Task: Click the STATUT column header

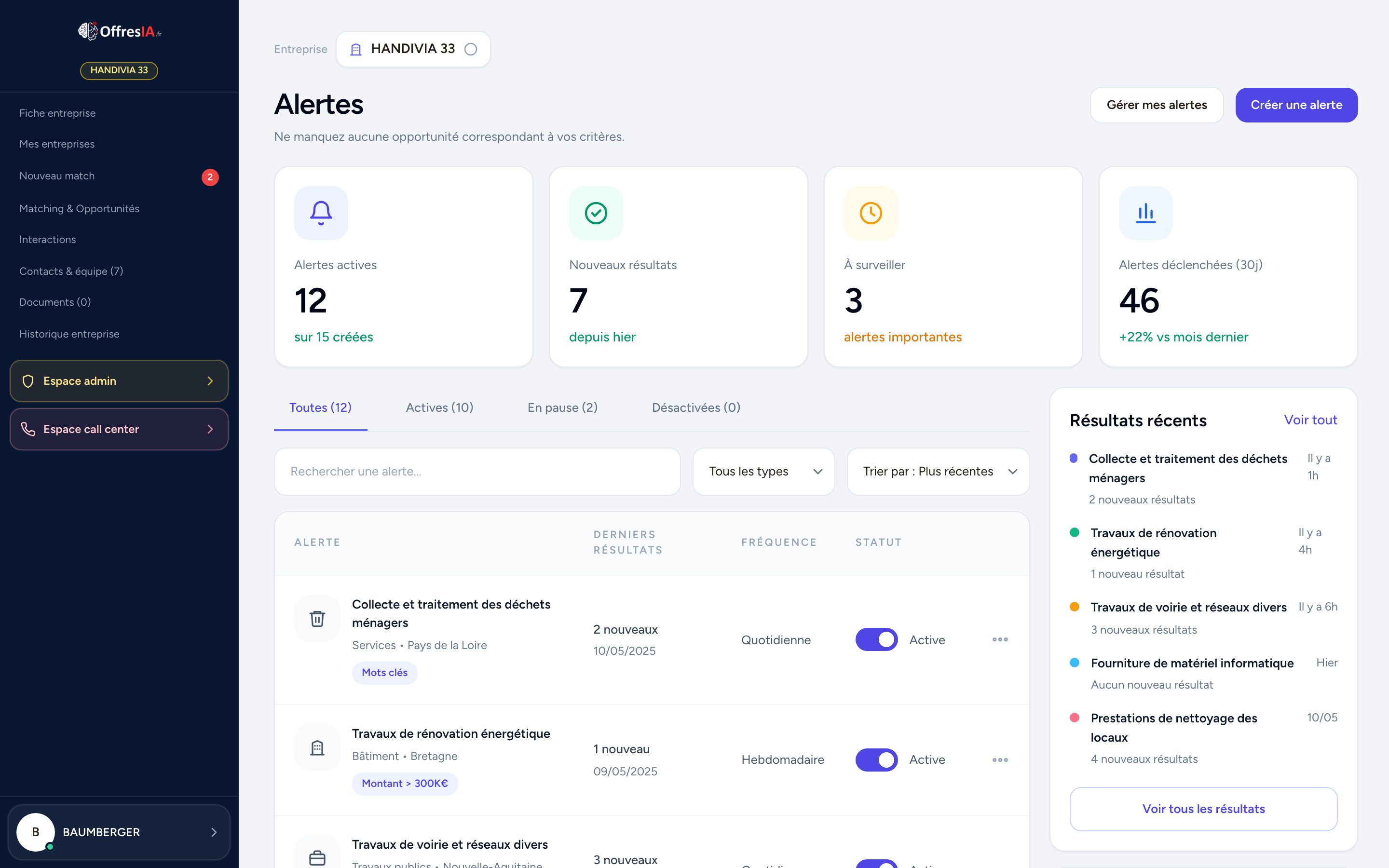Action: (x=878, y=542)
